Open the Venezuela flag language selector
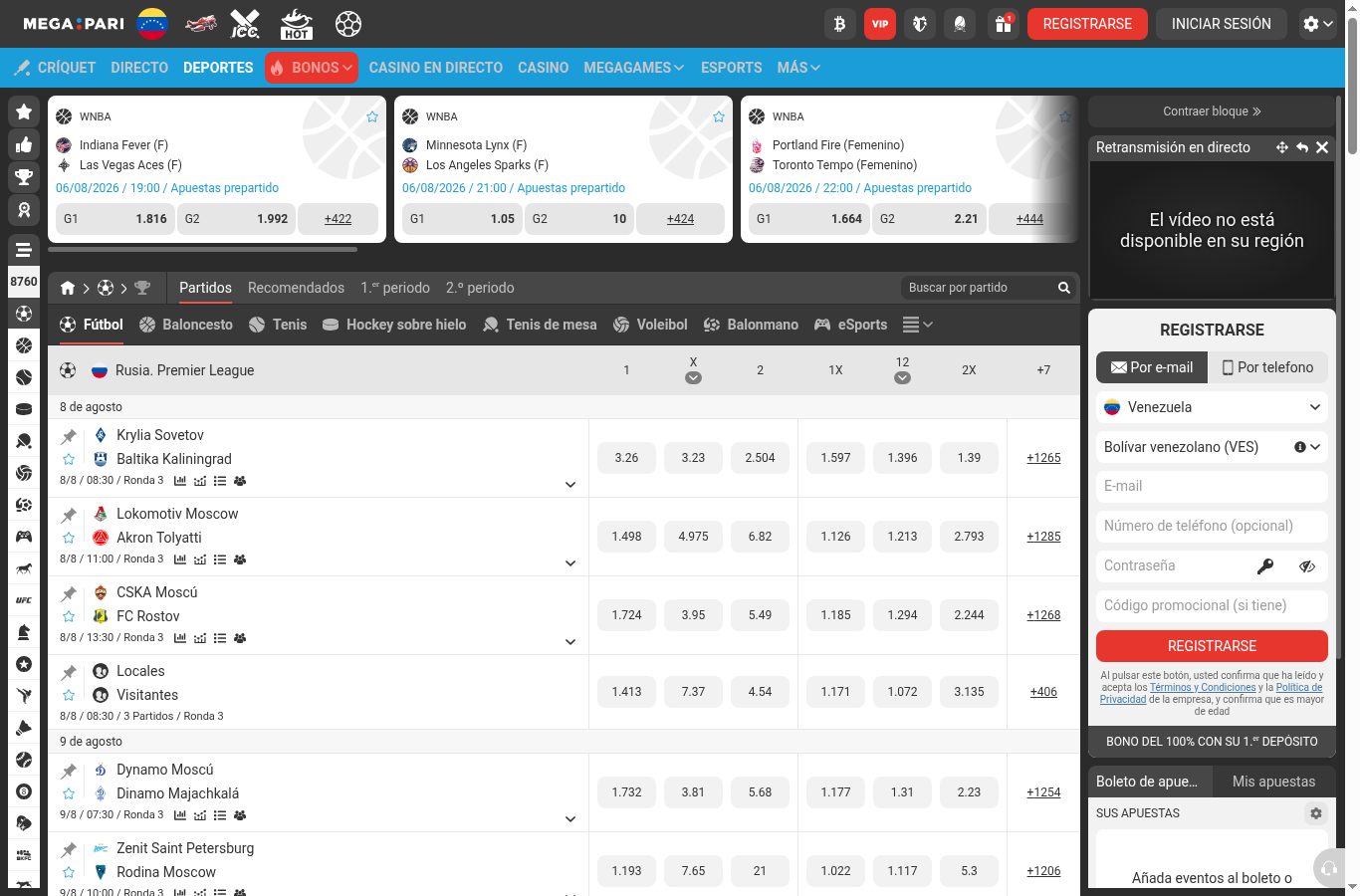1360x896 pixels. [152, 24]
